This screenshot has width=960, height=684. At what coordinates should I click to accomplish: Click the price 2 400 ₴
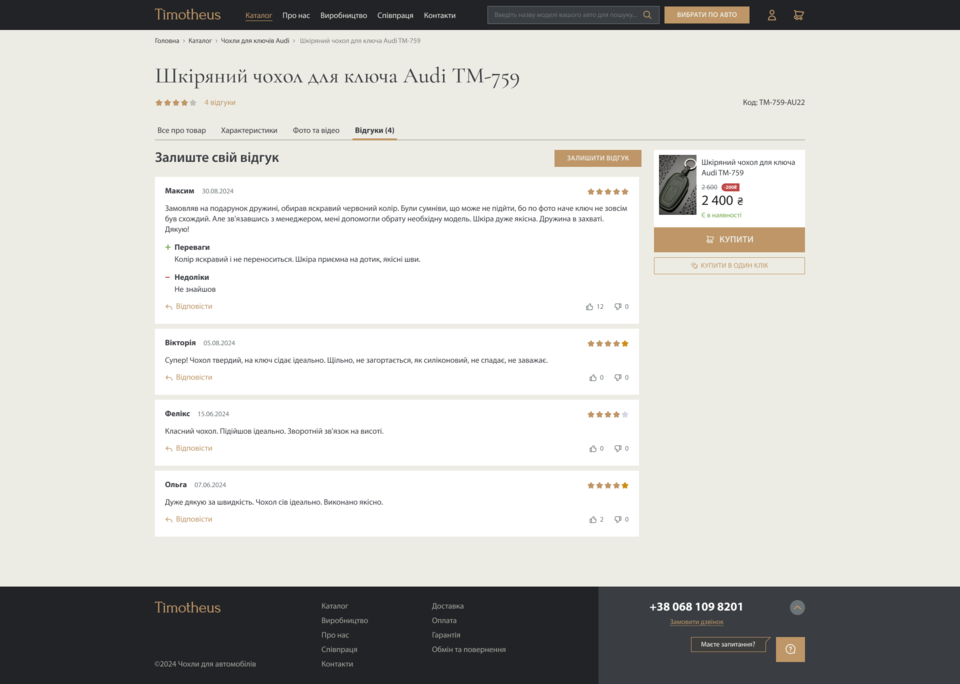click(722, 201)
